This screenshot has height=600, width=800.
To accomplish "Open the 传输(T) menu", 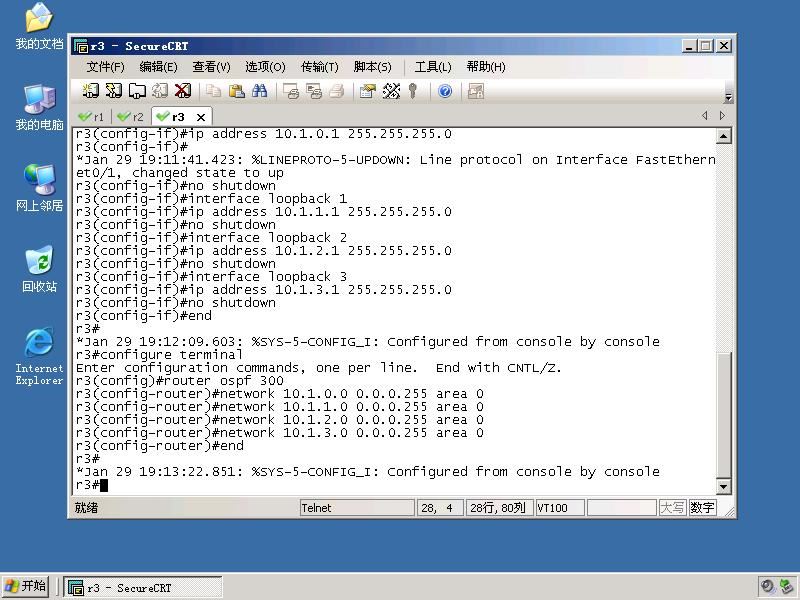I will 319,67.
